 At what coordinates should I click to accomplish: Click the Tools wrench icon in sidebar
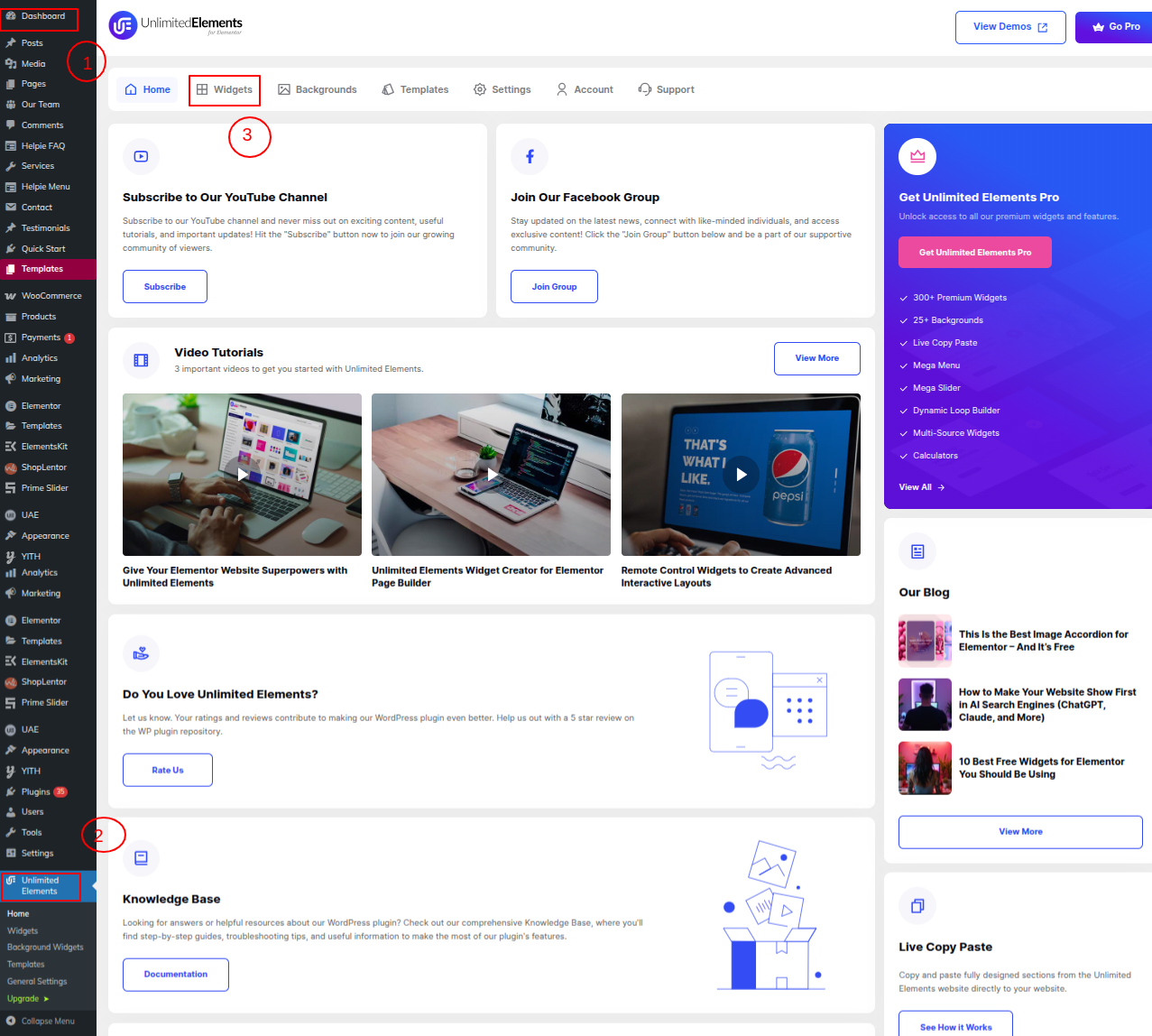[x=11, y=833]
